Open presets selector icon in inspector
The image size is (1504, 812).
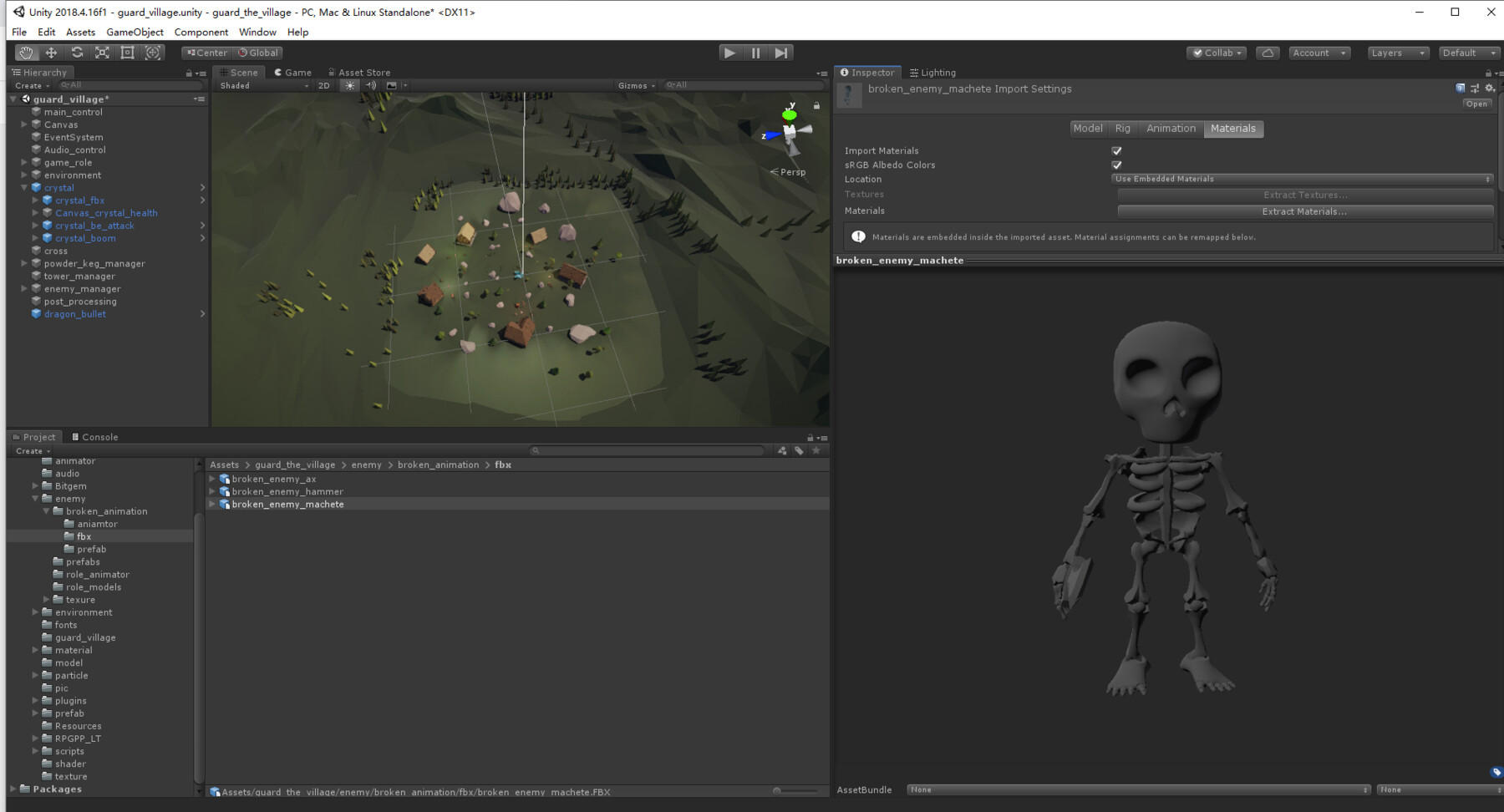(1474, 88)
